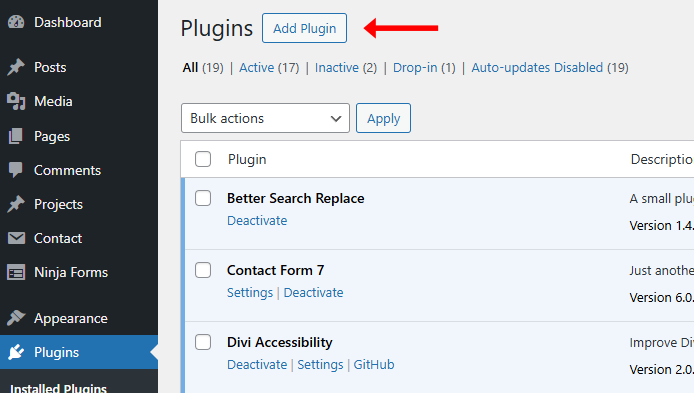Tick the Divi Accessibility checkbox
Image resolution: width=694 pixels, height=393 pixels.
tap(203, 342)
